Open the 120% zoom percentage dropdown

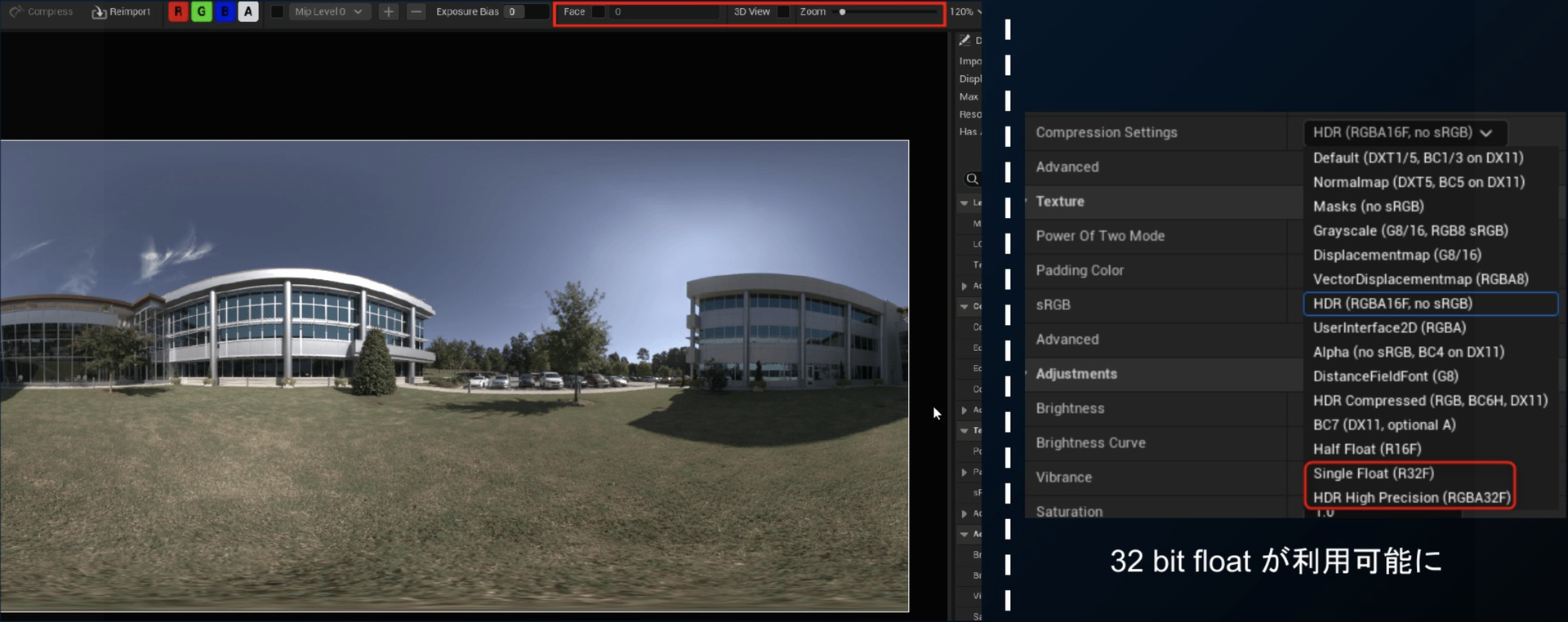965,11
